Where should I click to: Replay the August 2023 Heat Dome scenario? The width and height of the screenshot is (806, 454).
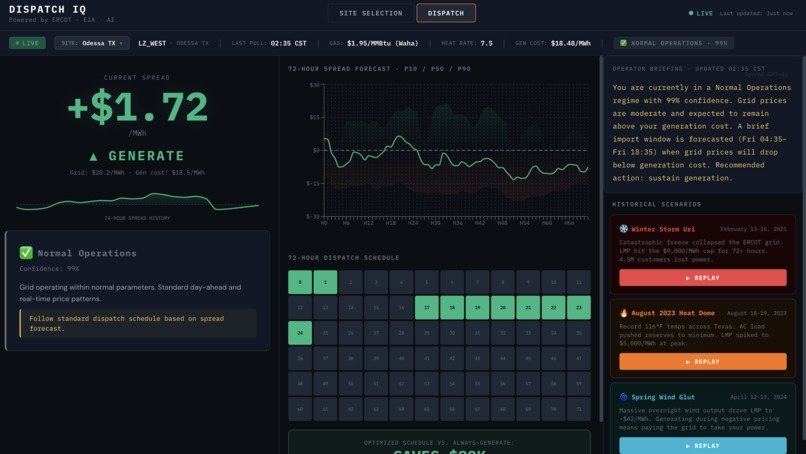(x=702, y=361)
